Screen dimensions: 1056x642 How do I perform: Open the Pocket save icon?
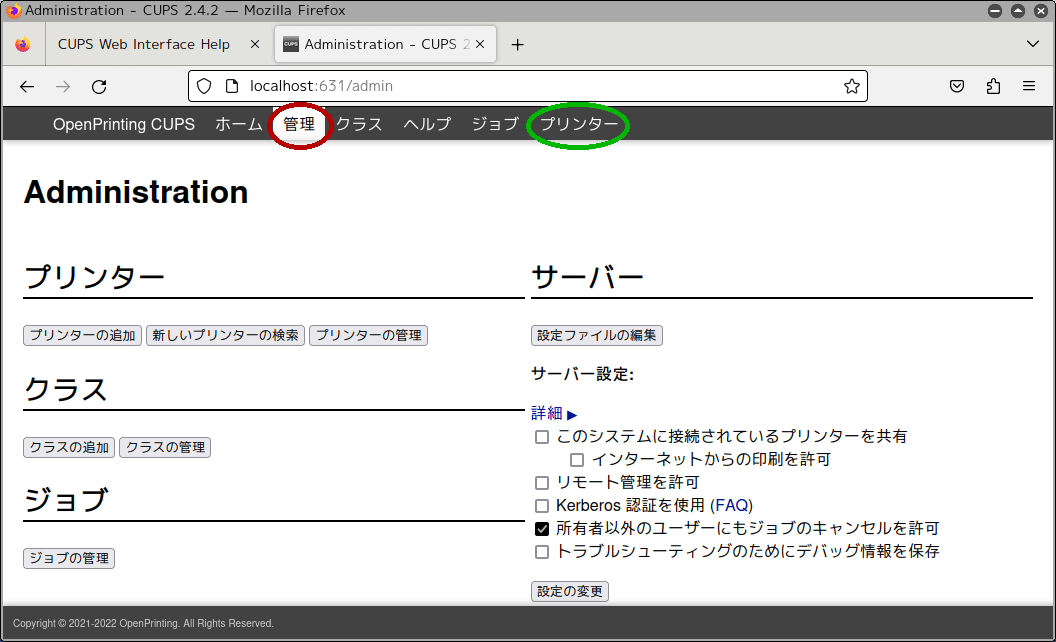956,86
